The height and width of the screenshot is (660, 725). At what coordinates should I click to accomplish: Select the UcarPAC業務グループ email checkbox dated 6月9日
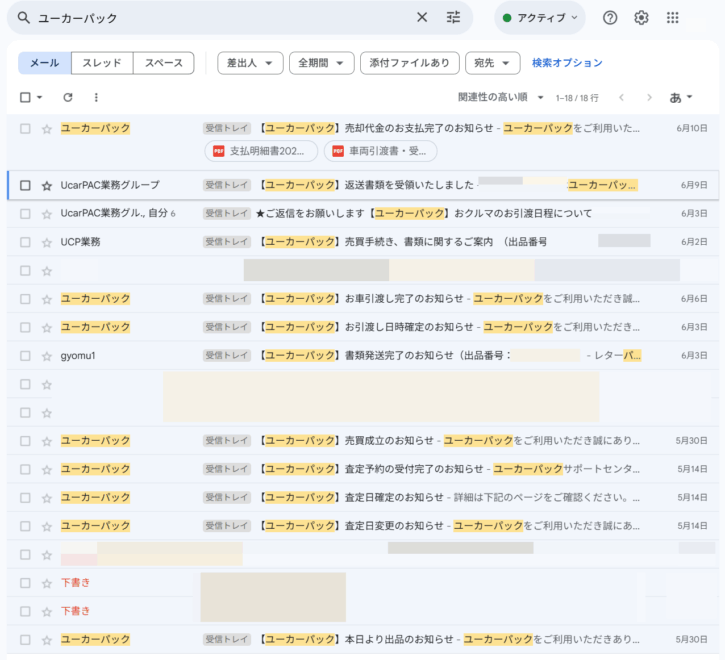click(25, 185)
